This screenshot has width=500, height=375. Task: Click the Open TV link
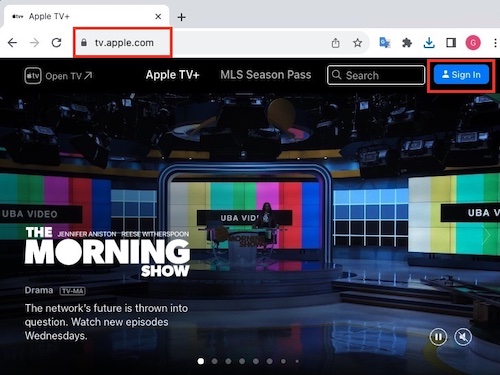pyautogui.click(x=68, y=76)
